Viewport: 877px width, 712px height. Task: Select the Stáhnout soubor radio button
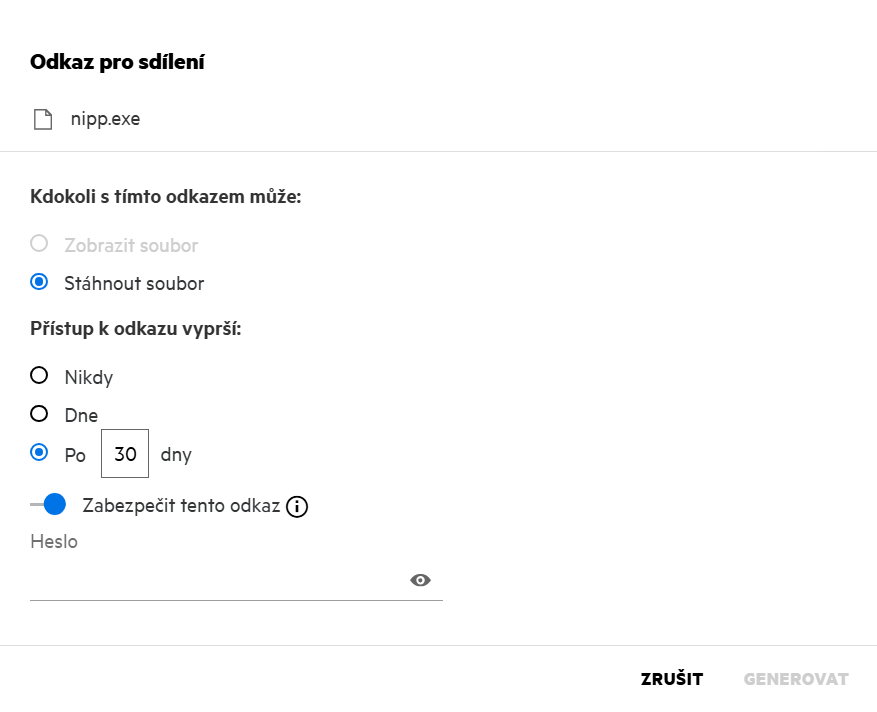point(39,283)
